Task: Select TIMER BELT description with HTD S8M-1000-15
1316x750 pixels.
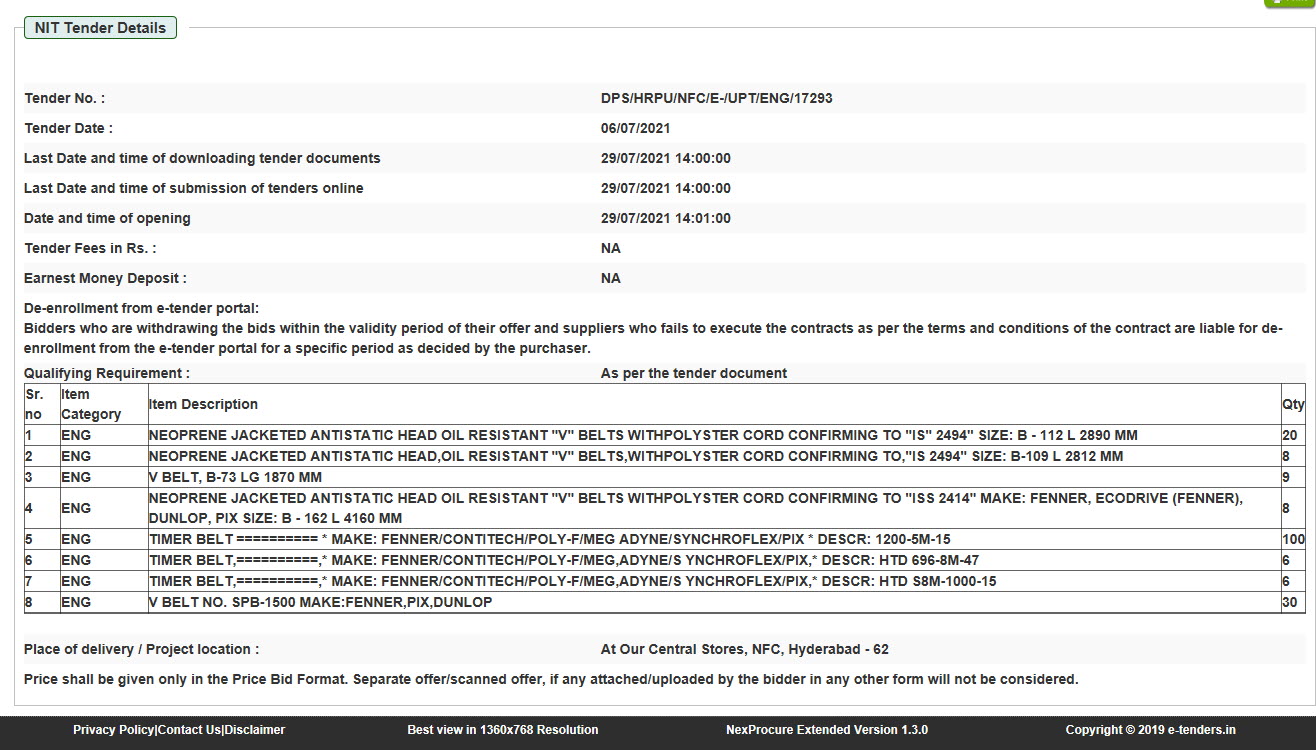Action: (573, 581)
